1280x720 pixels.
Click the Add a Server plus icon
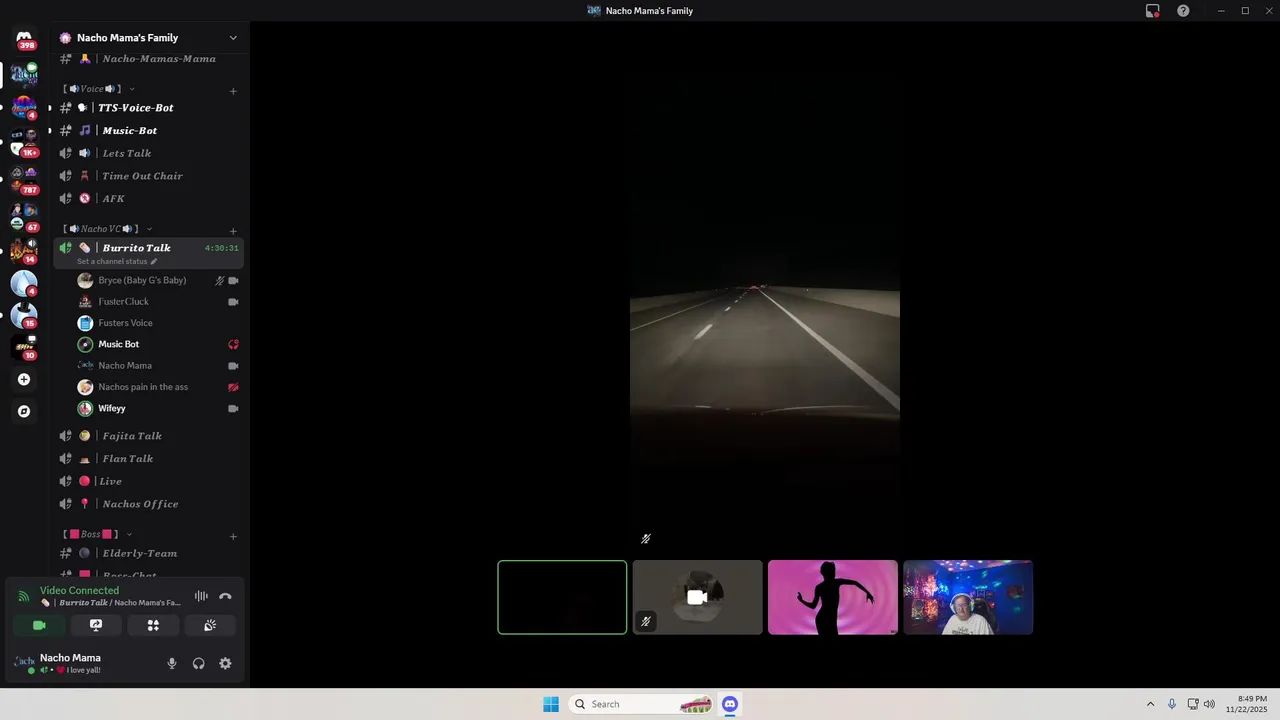24,379
